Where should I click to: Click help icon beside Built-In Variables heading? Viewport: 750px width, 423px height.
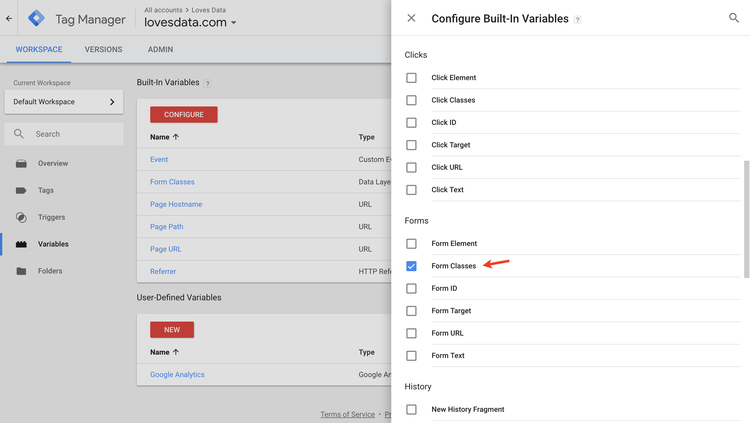(x=207, y=83)
